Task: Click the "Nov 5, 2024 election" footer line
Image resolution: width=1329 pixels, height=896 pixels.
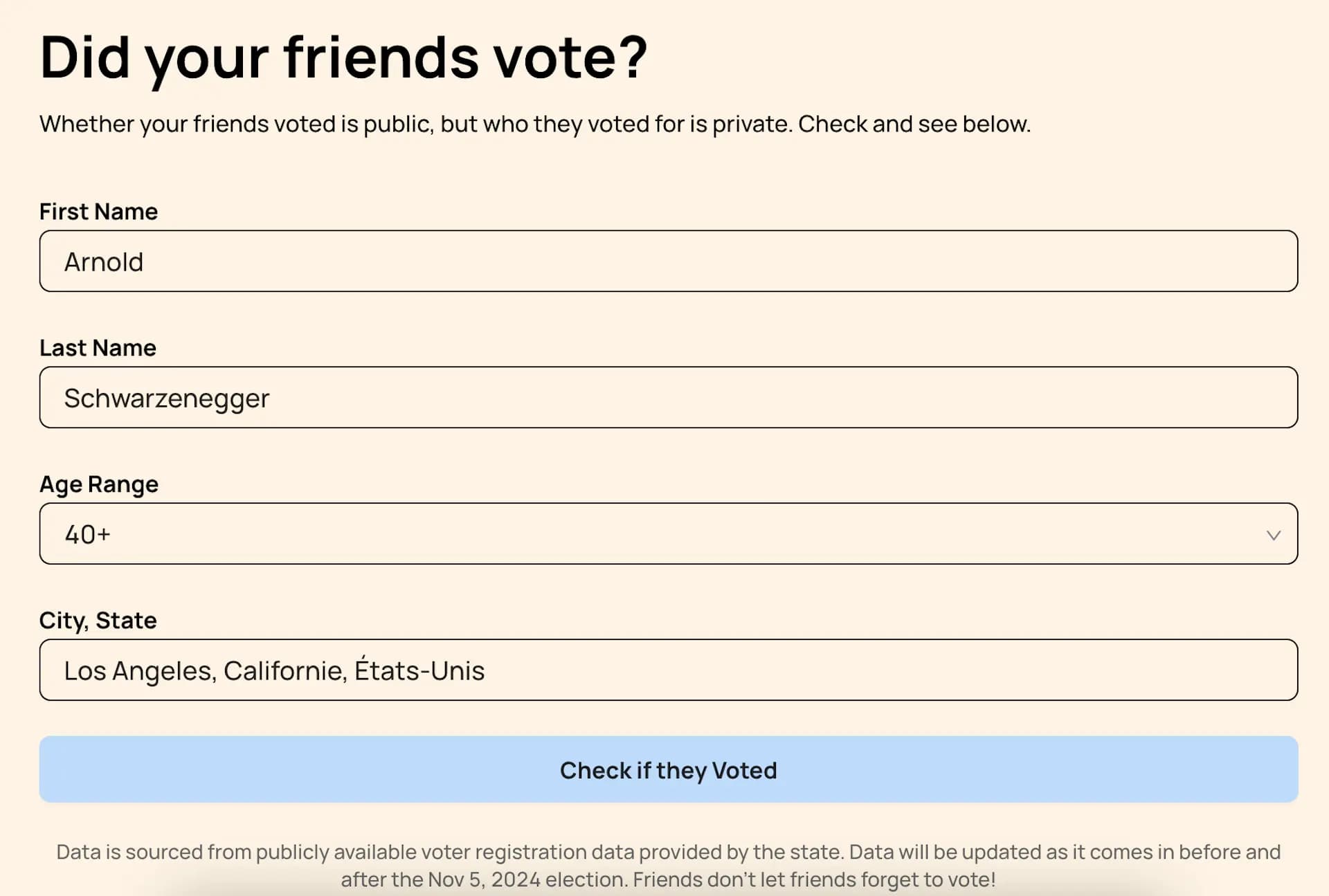Action: 668,879
